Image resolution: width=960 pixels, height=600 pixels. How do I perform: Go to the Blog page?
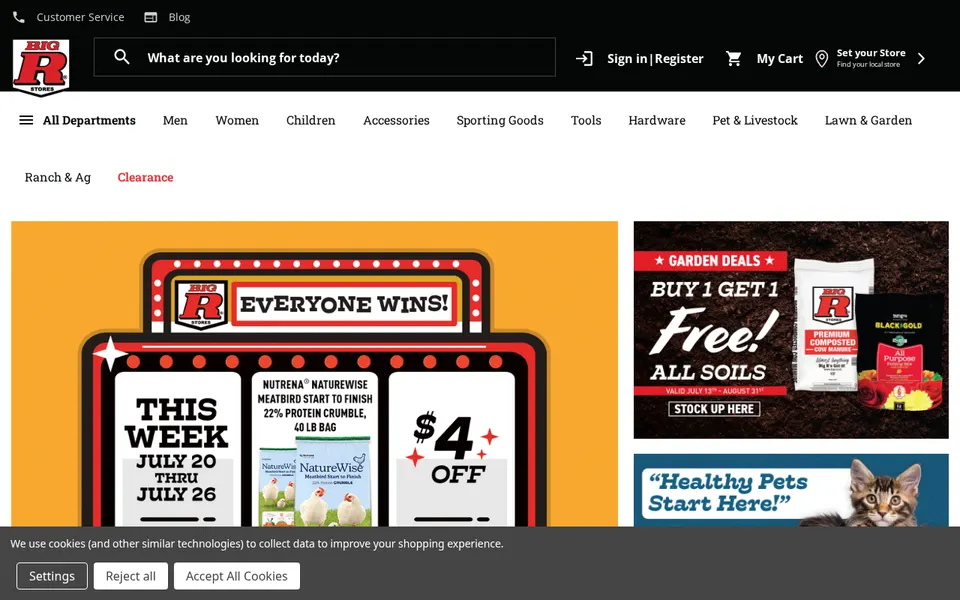(x=179, y=17)
